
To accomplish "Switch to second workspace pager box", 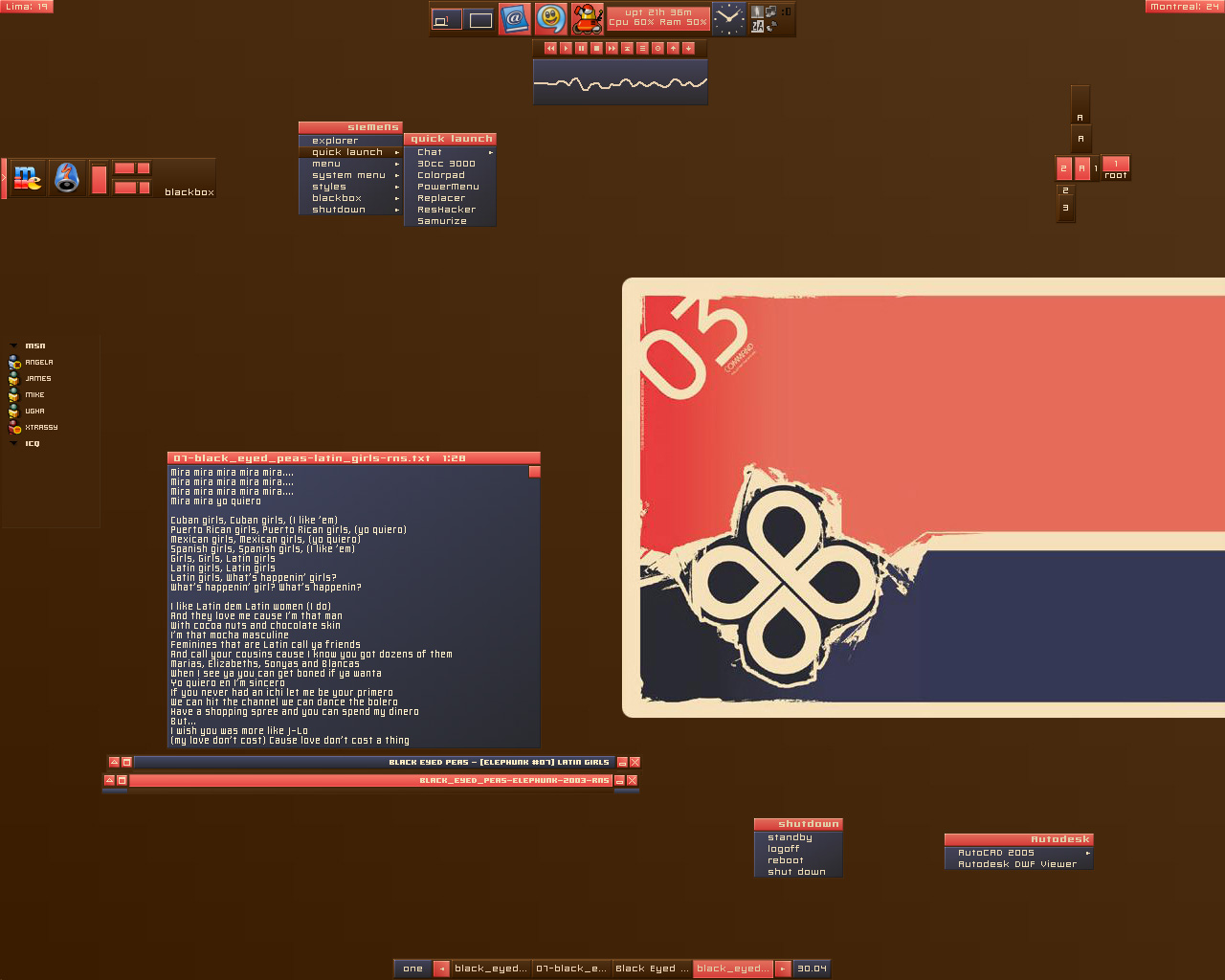I will point(480,19).
